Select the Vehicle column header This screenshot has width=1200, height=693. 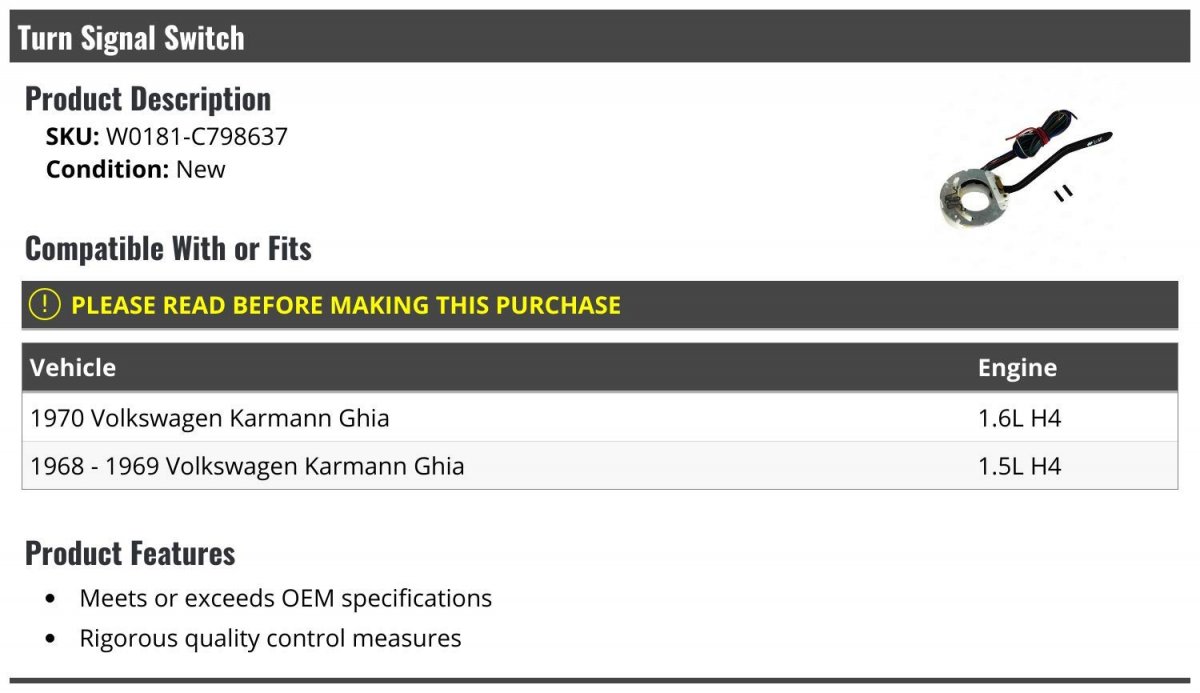(x=73, y=367)
